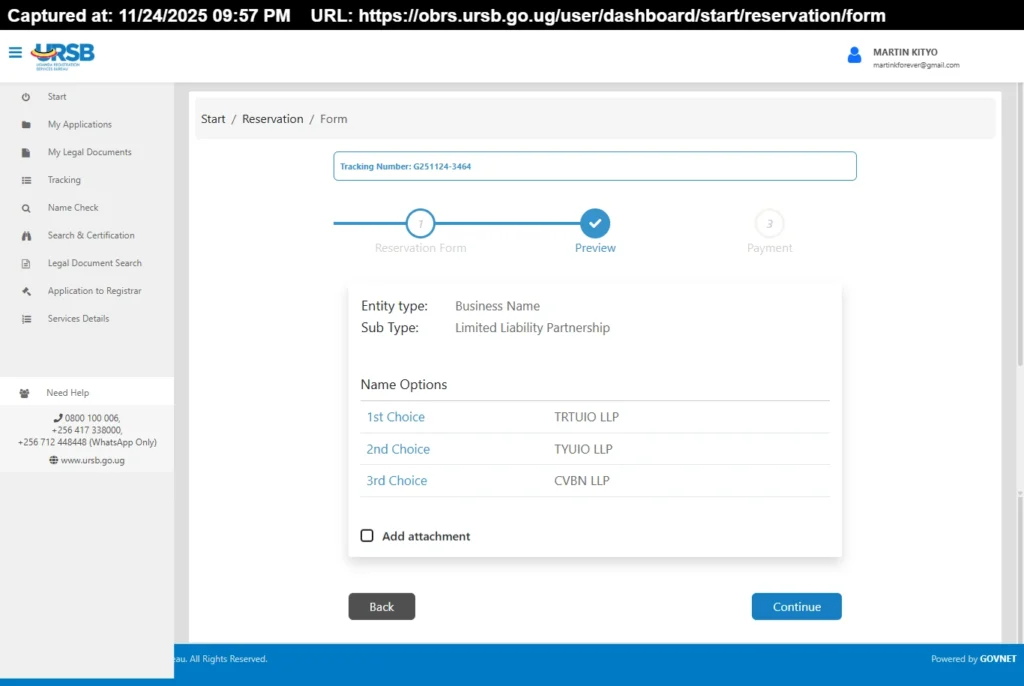Select the Payment step in the progress bar
Screen dimensions: 1024x686
click(x=769, y=224)
